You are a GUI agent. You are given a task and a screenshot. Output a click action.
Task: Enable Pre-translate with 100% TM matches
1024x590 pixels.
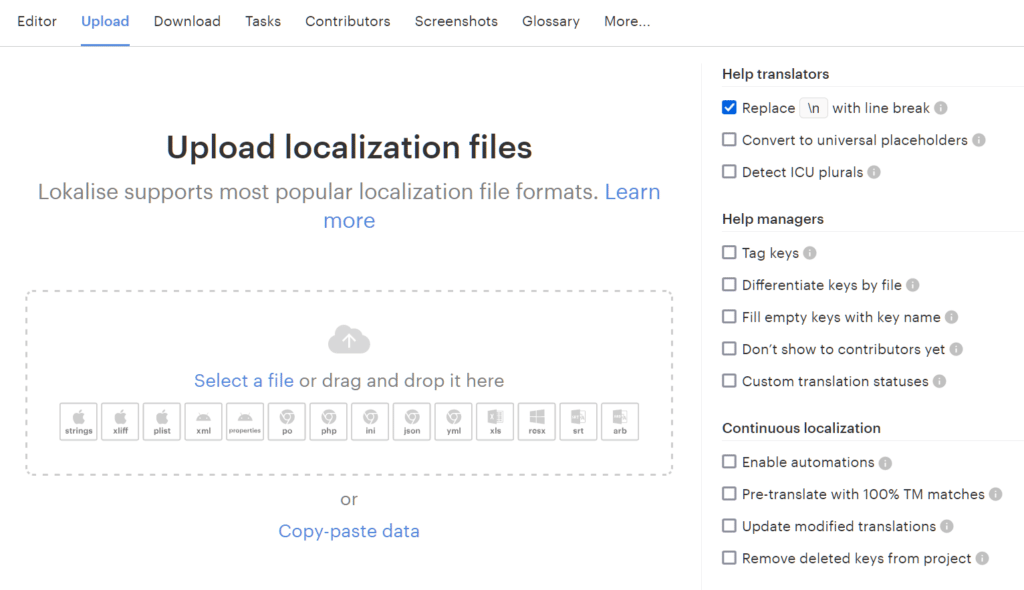pos(729,494)
